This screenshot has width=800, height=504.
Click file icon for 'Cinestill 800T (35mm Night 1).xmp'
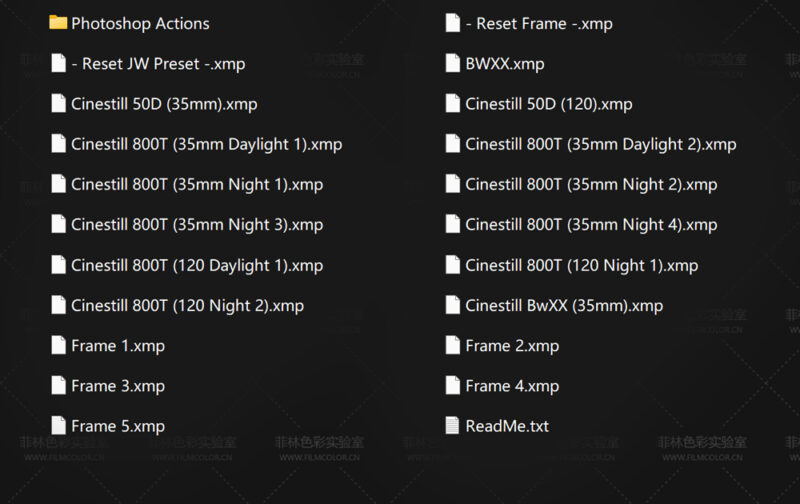pos(59,184)
